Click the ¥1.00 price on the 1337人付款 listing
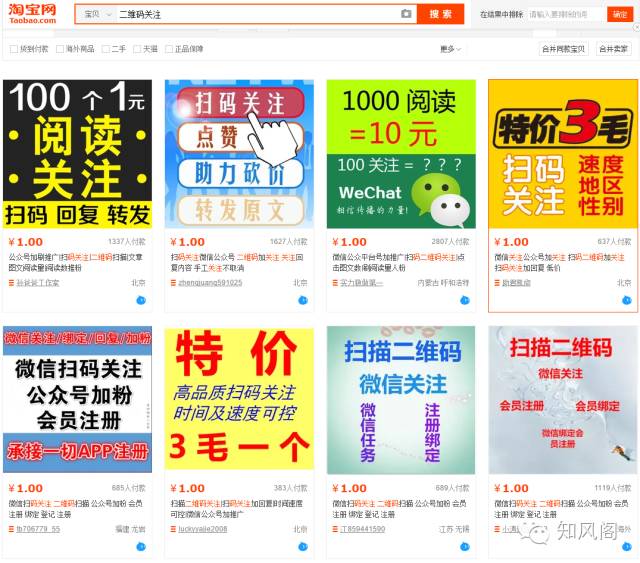Image resolution: width=640 pixels, height=563 pixels. pyautogui.click(x=26, y=242)
